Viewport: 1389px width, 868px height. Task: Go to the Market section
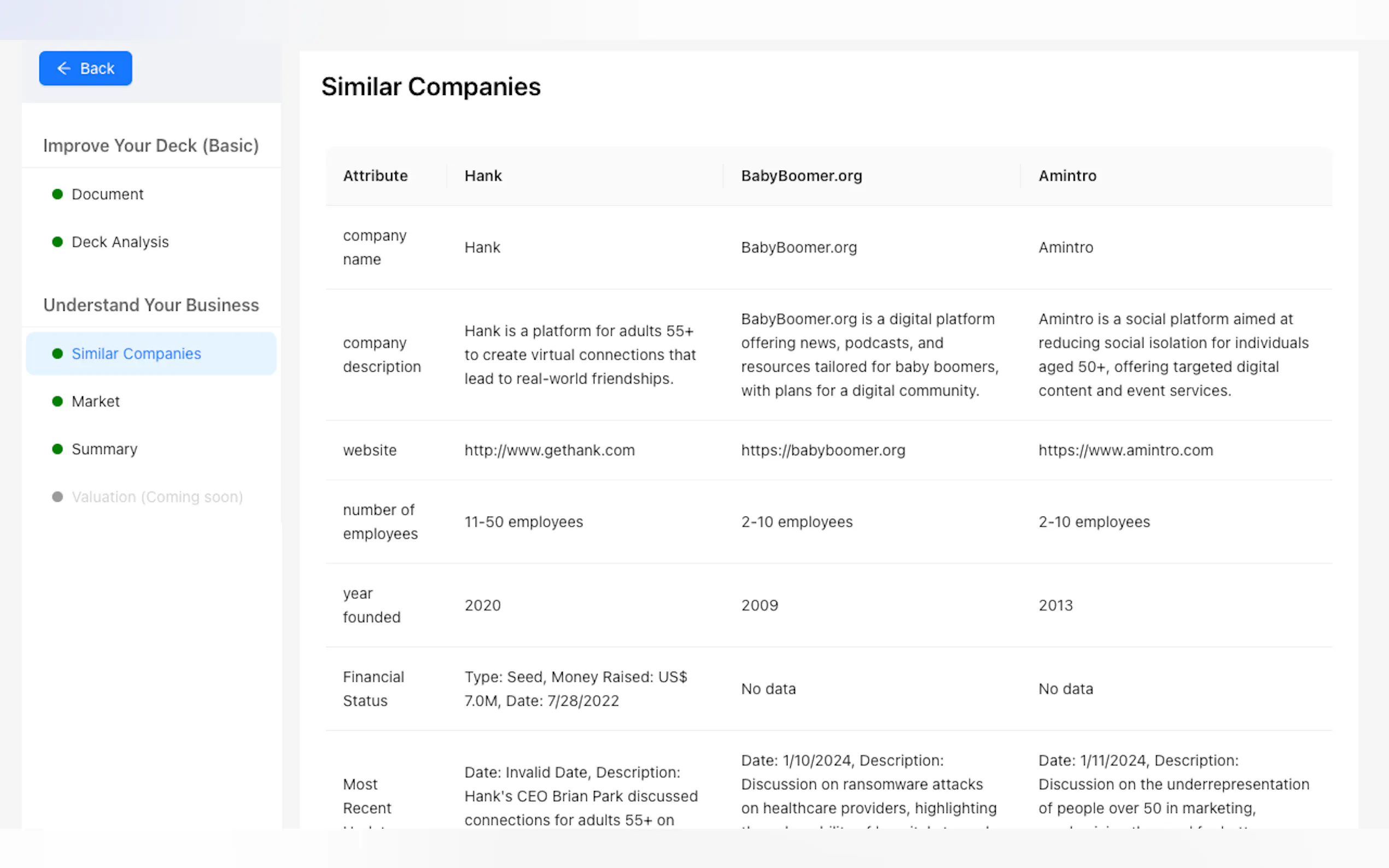pos(95,401)
